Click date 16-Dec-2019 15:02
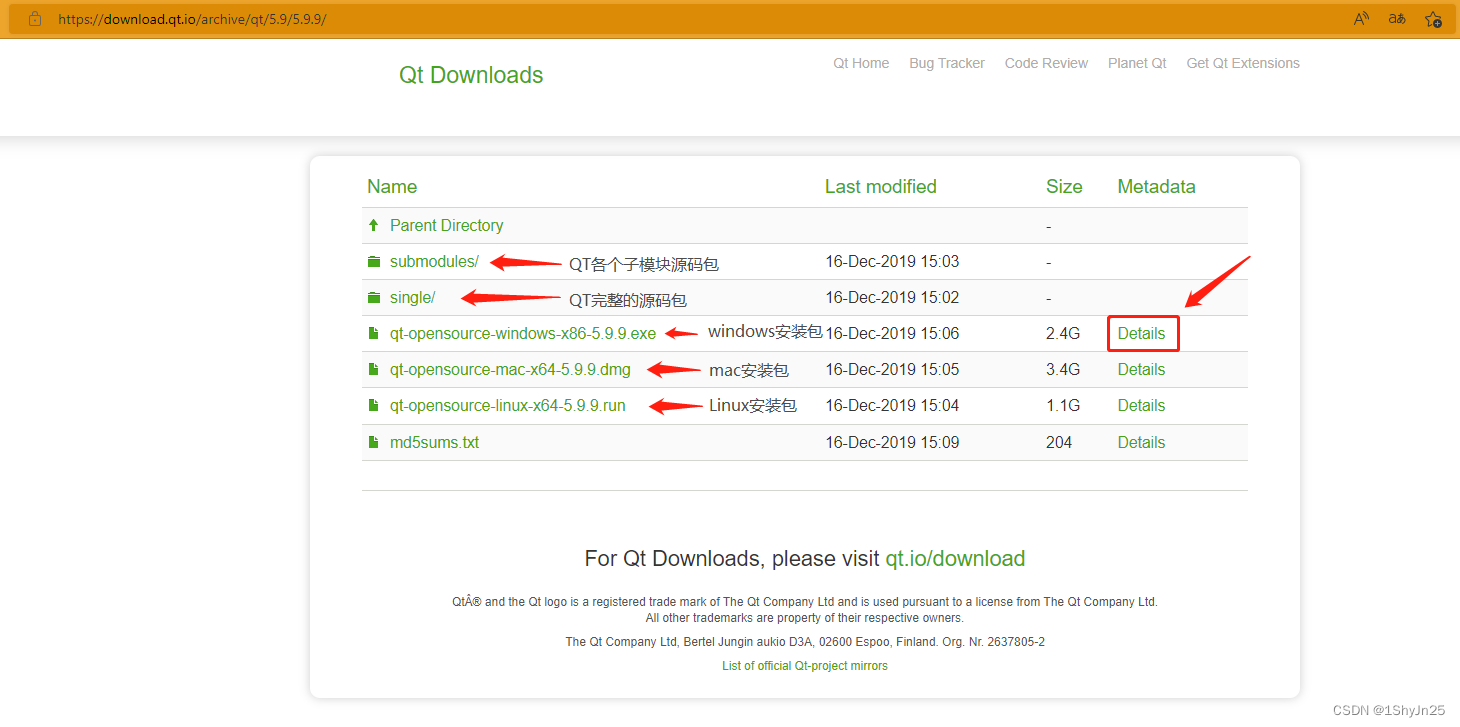 [892, 298]
